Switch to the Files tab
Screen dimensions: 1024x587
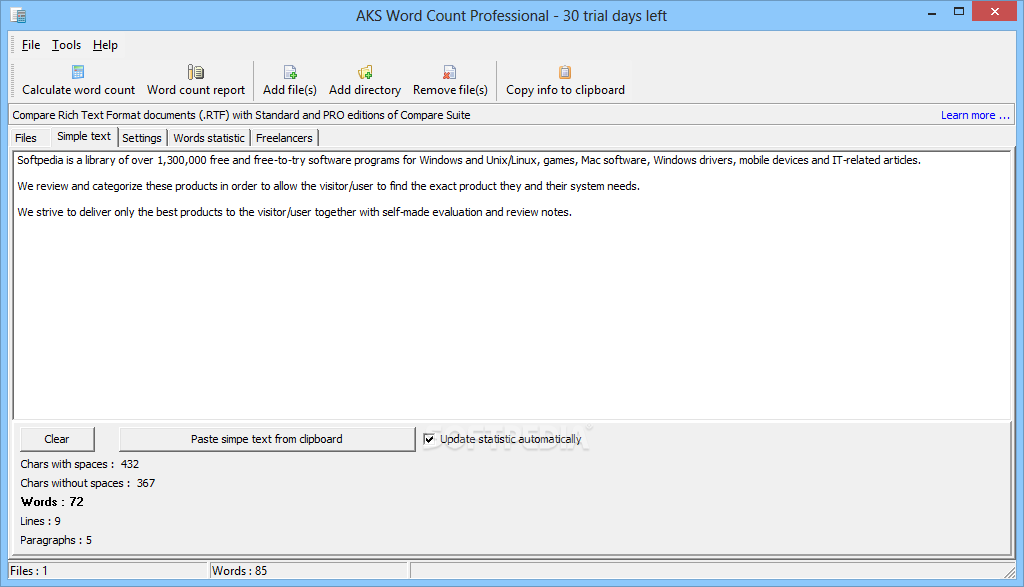click(x=26, y=138)
